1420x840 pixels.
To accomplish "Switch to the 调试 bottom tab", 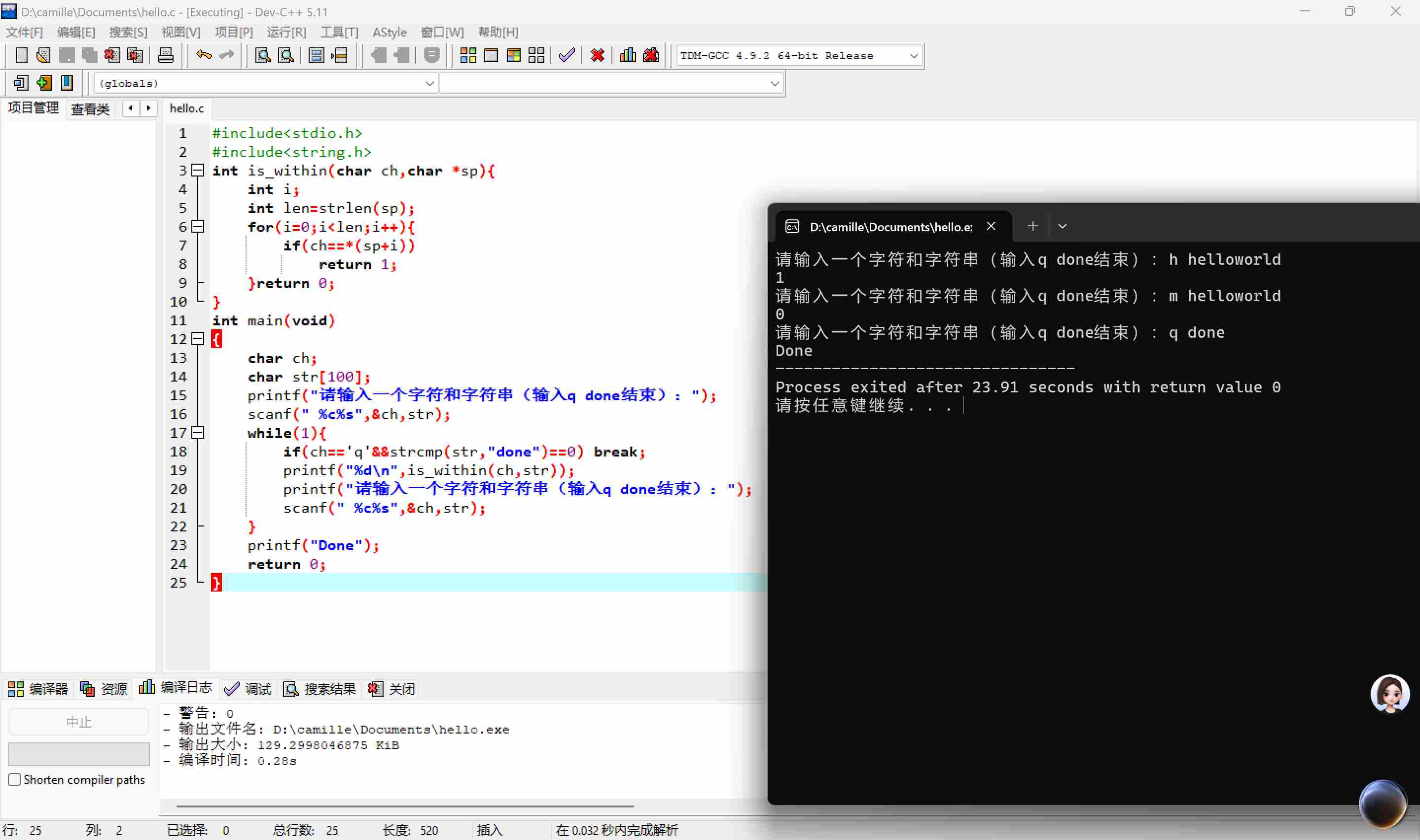I will [x=249, y=689].
